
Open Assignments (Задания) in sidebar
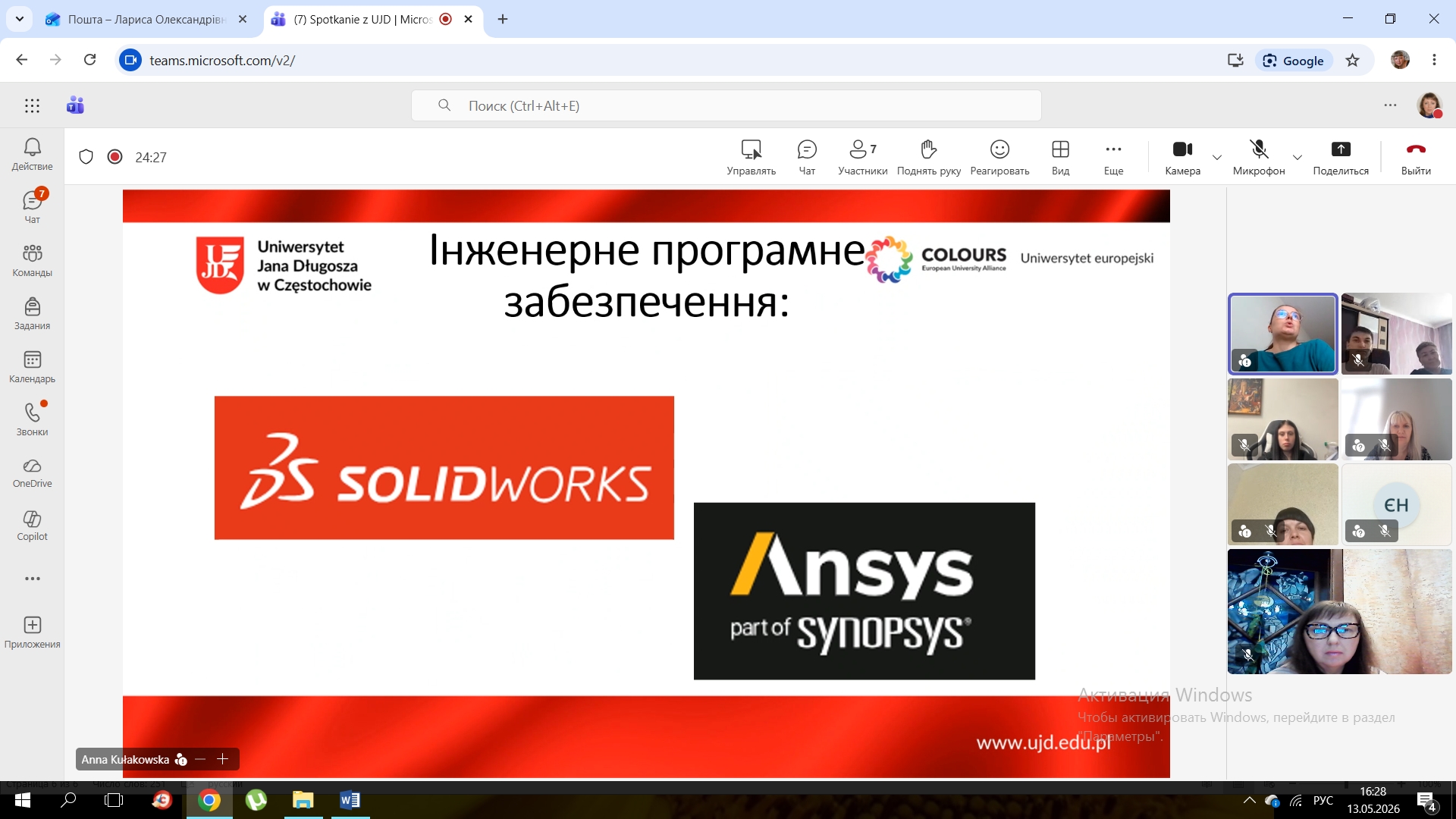click(32, 313)
